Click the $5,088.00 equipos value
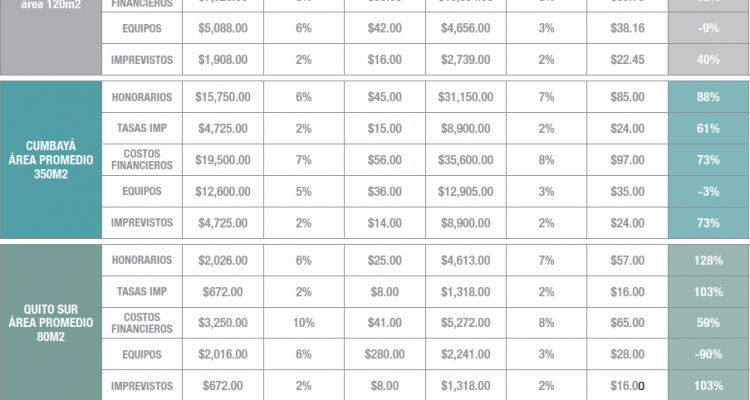The image size is (750, 400). tap(222, 29)
